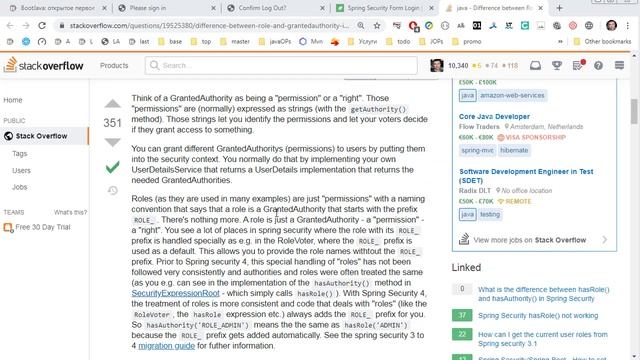
Task: Expand View more jobs arrow
Action: point(604,240)
